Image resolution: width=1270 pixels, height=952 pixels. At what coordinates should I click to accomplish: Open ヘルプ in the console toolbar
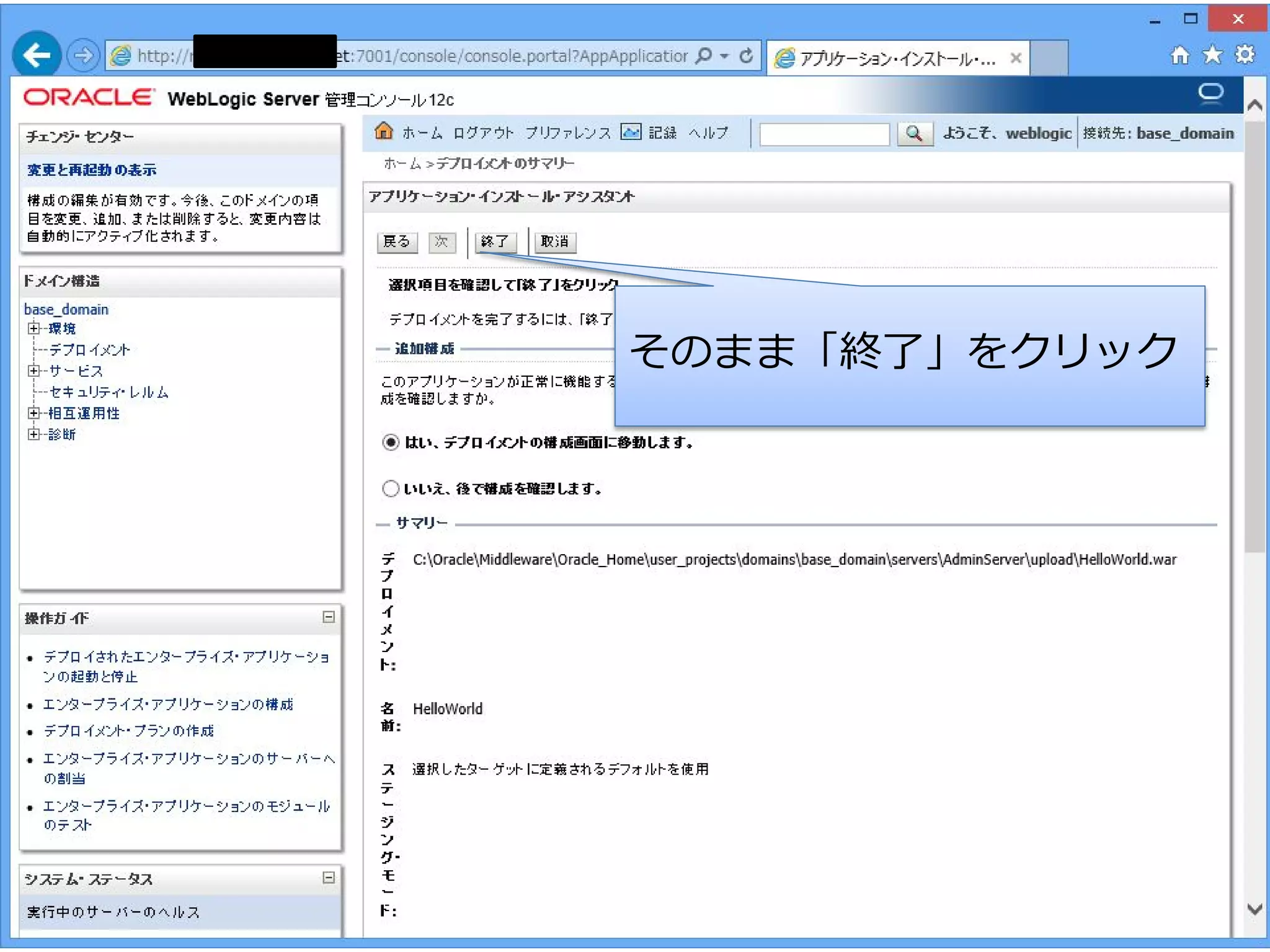pos(708,133)
